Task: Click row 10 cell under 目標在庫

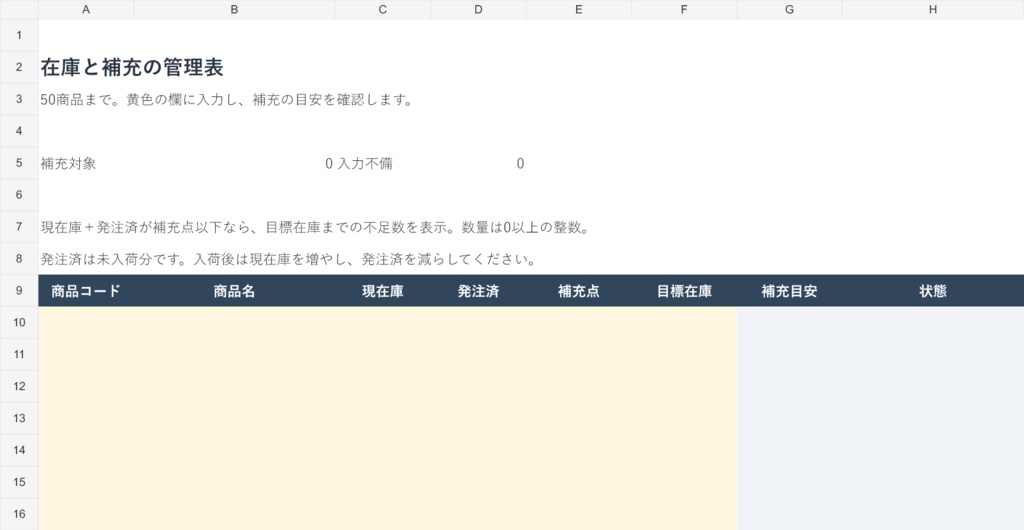Action: (x=684, y=322)
